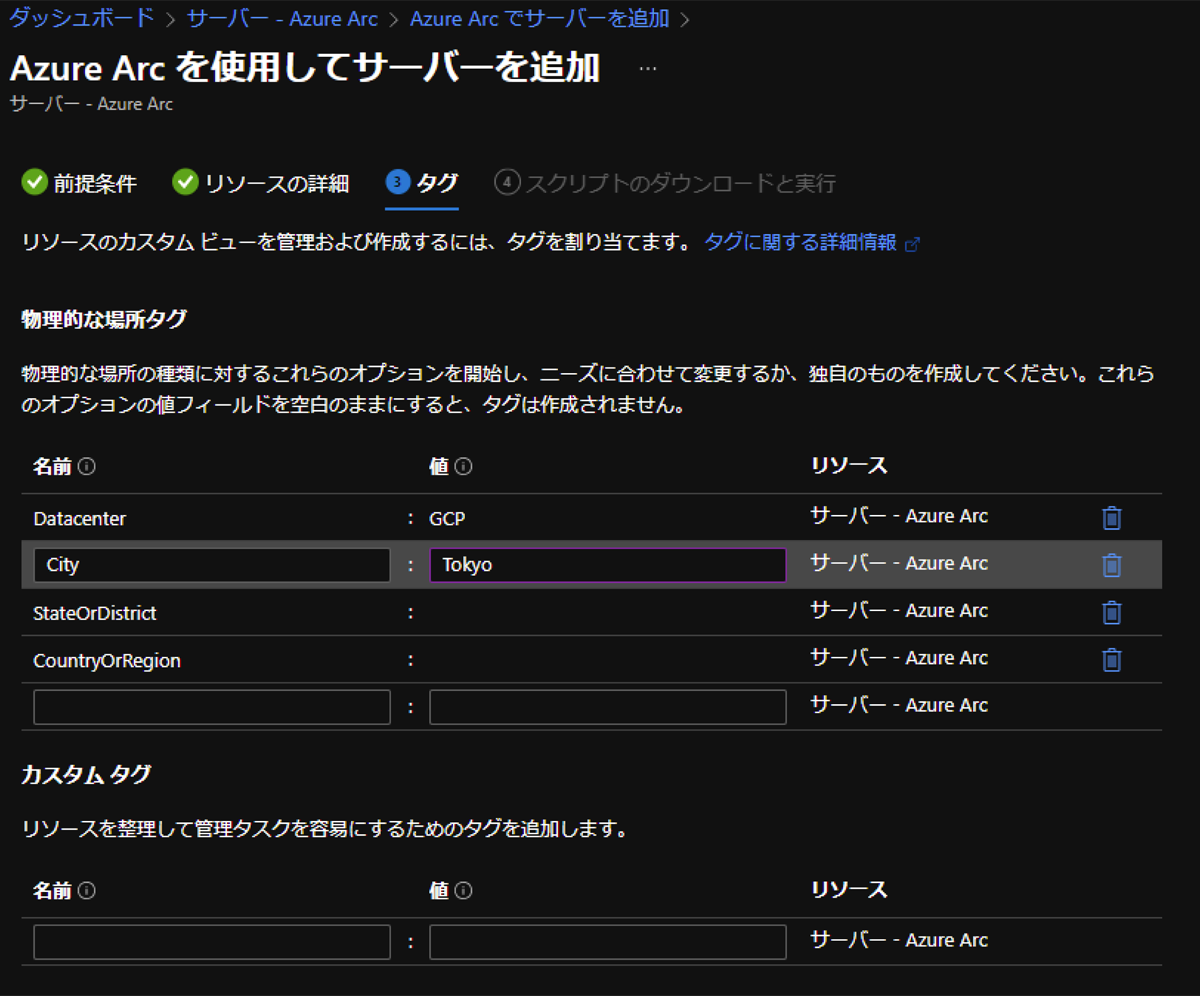
Task: Show info for カスタム タグ 値 column
Action: [463, 890]
